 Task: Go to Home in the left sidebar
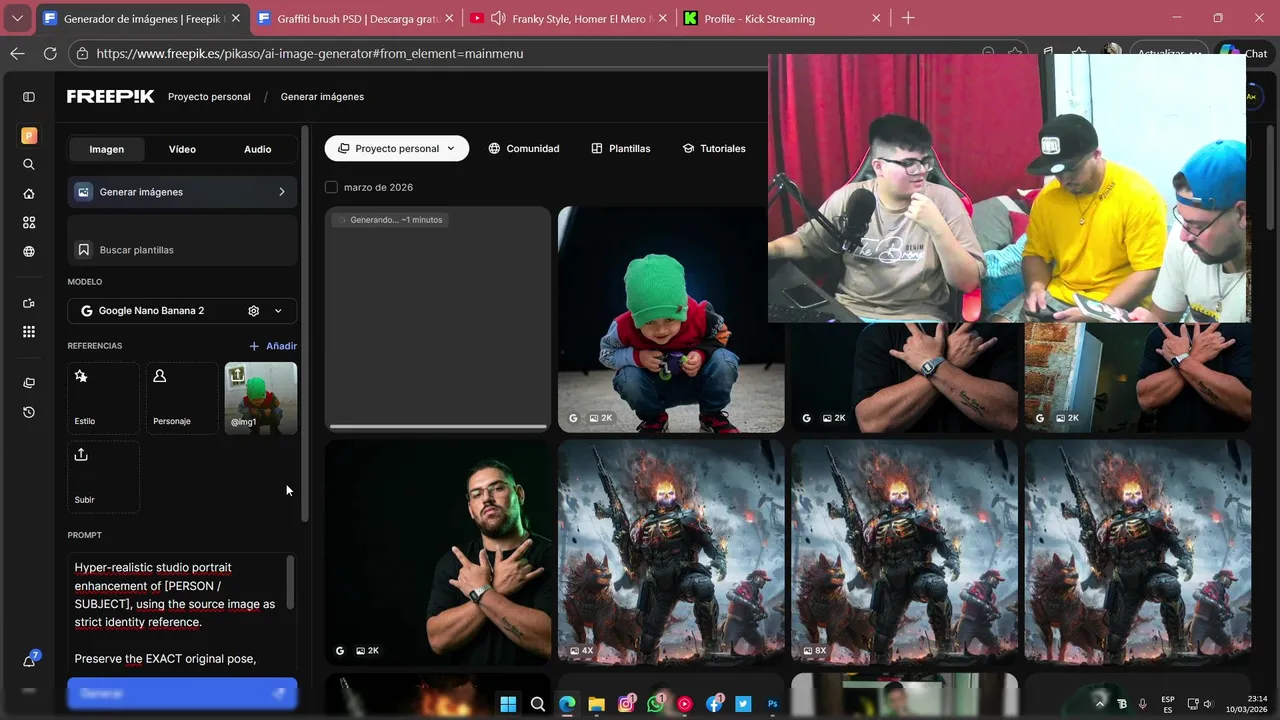pos(29,194)
